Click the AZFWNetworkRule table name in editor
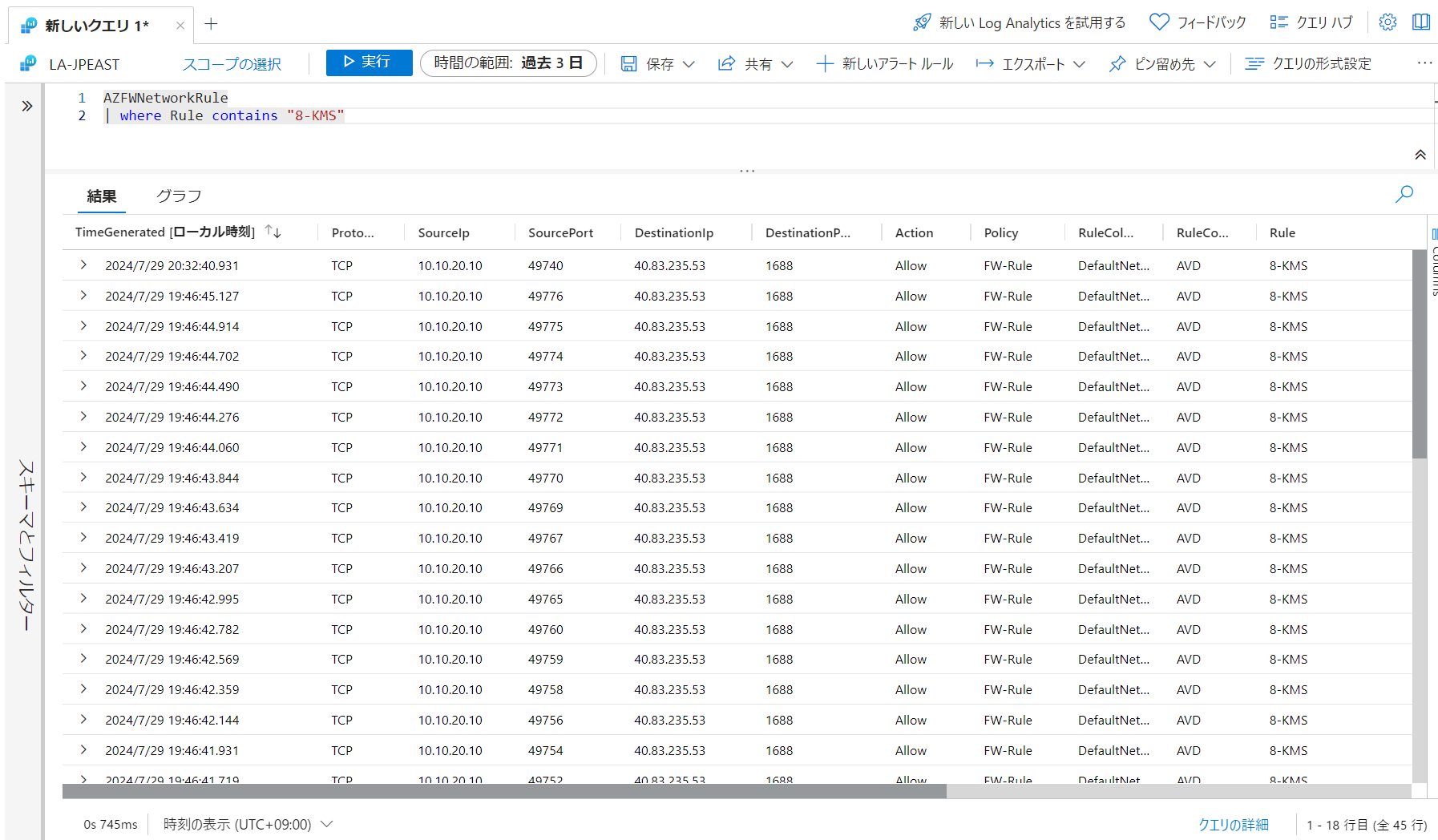1438x840 pixels. [x=166, y=98]
